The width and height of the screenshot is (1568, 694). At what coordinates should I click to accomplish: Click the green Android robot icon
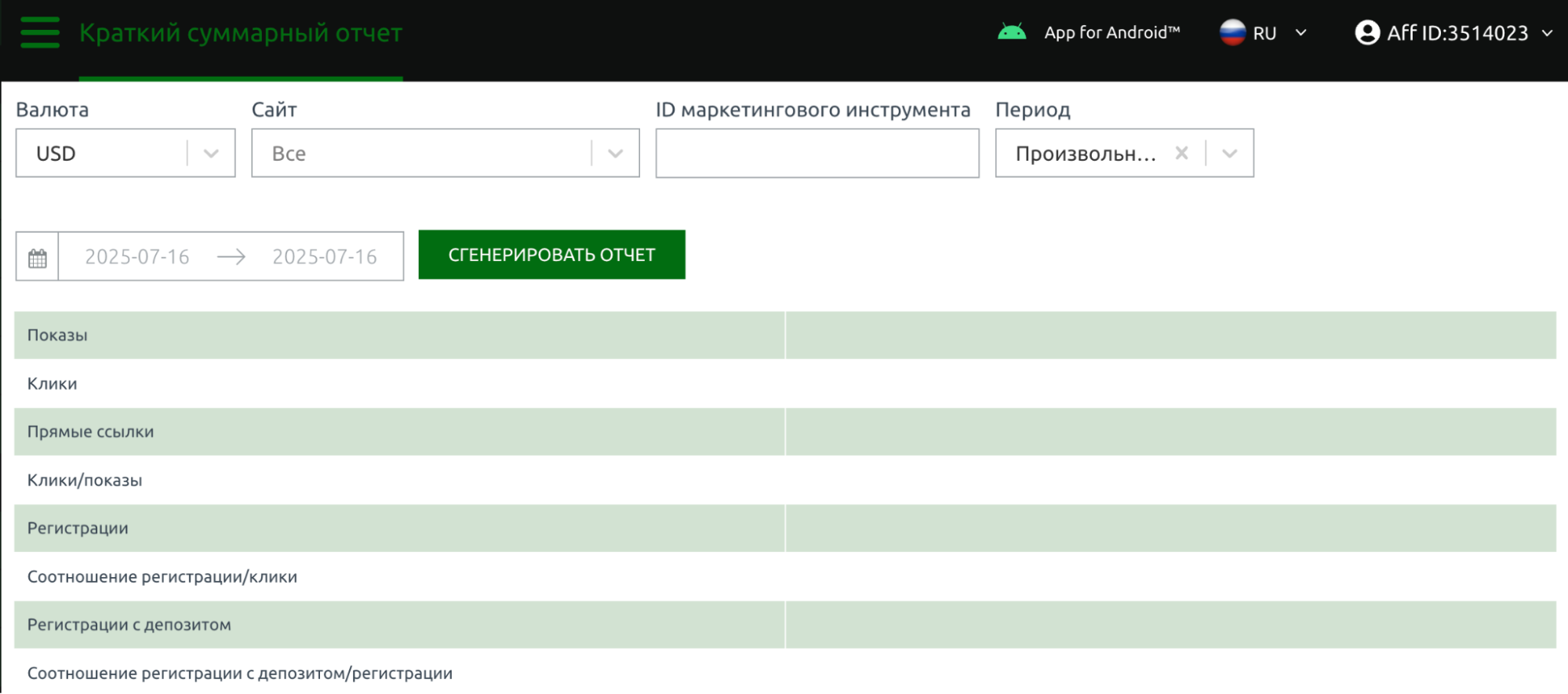point(1012,33)
